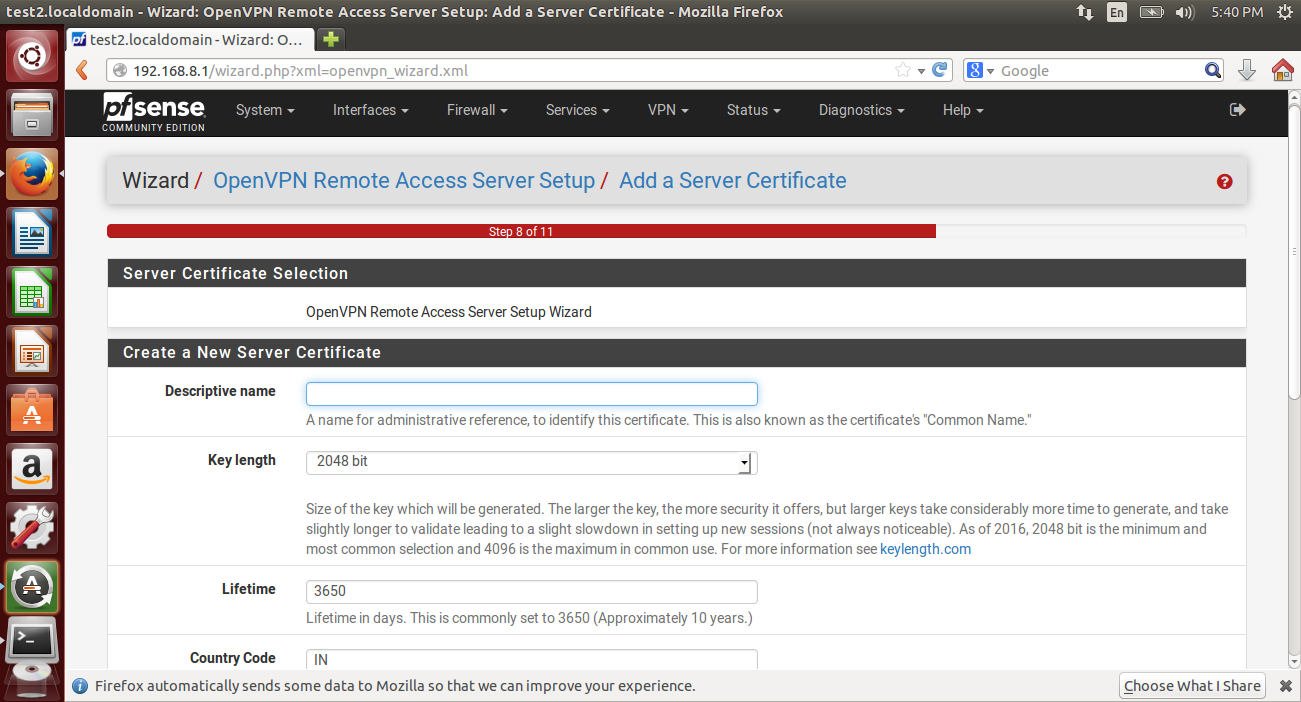Click Add a Server Certificate breadcrumb

coord(733,181)
